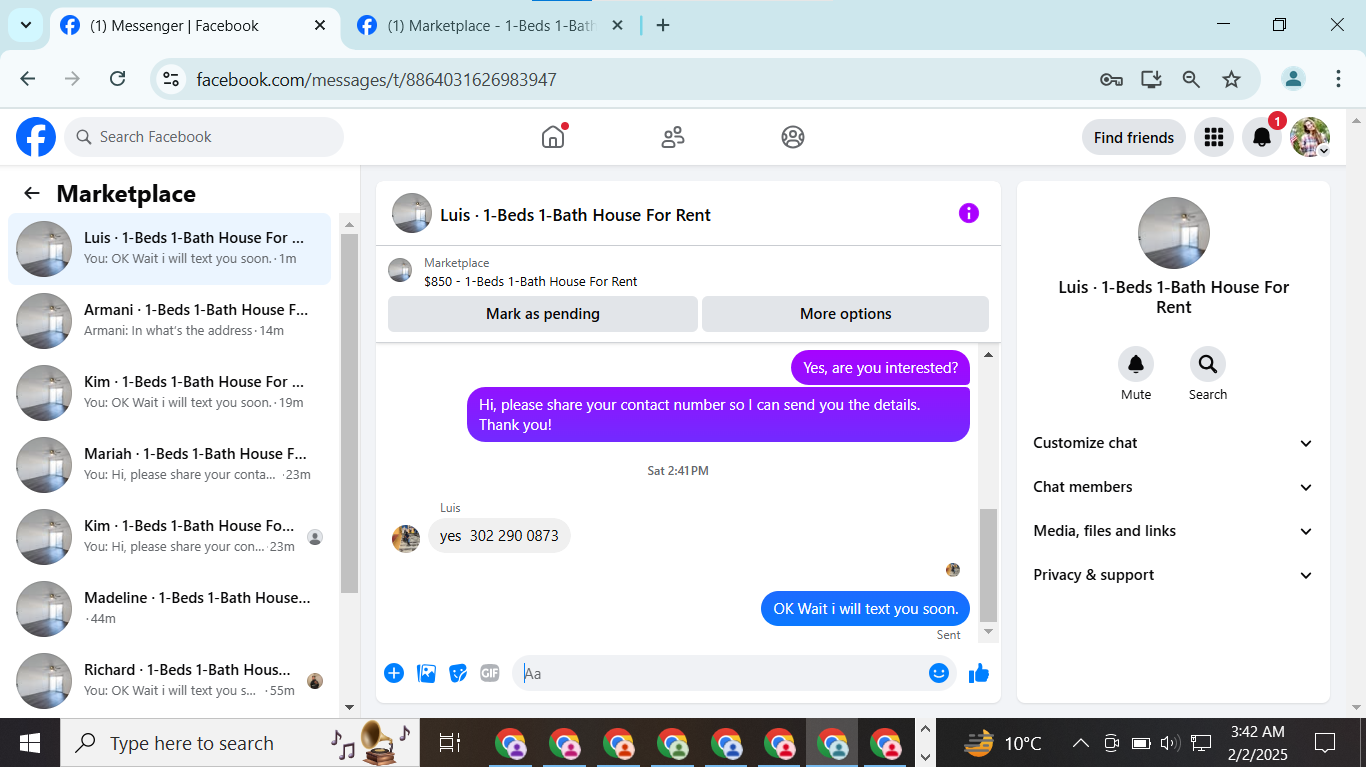Open Chrome profile avatar button
Screen dimensions: 1366x767
pos(1294,79)
